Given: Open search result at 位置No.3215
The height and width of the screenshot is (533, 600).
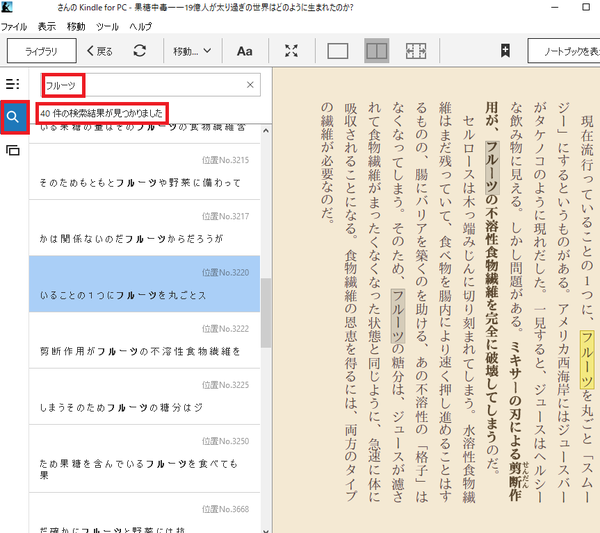Looking at the screenshot, I should click(145, 172).
